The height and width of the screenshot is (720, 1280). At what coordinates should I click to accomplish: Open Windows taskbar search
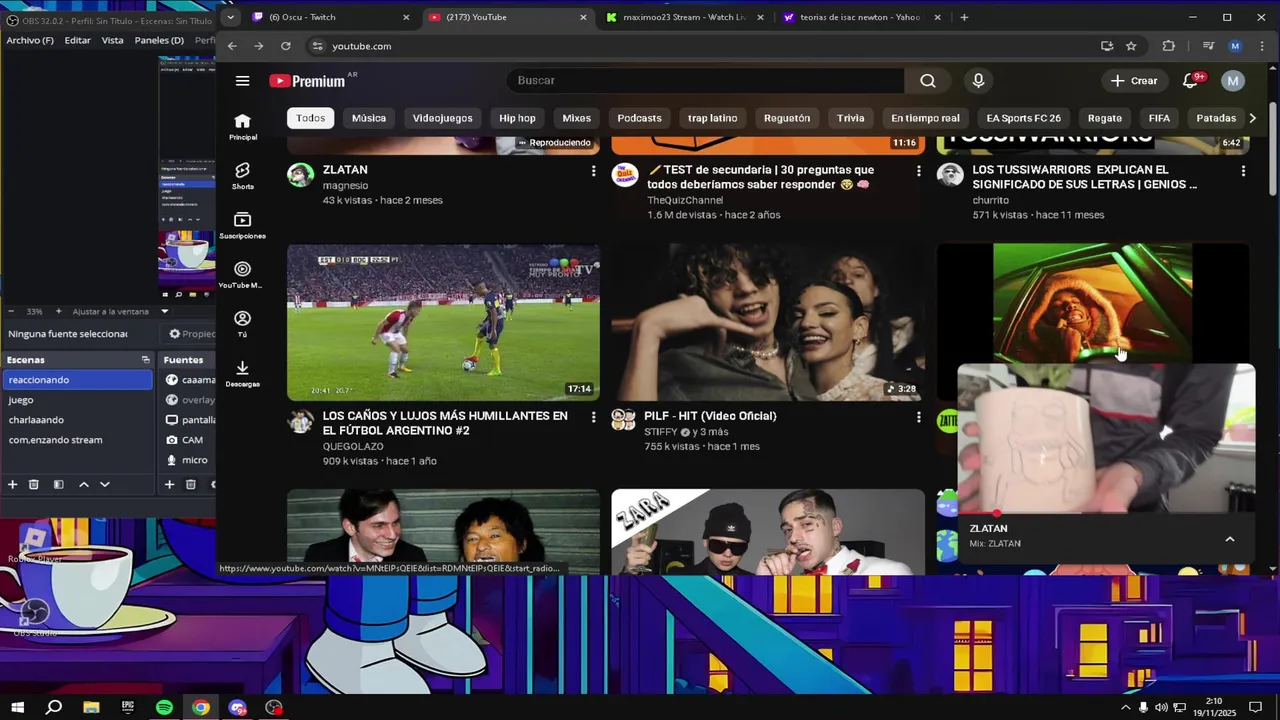pyautogui.click(x=54, y=707)
